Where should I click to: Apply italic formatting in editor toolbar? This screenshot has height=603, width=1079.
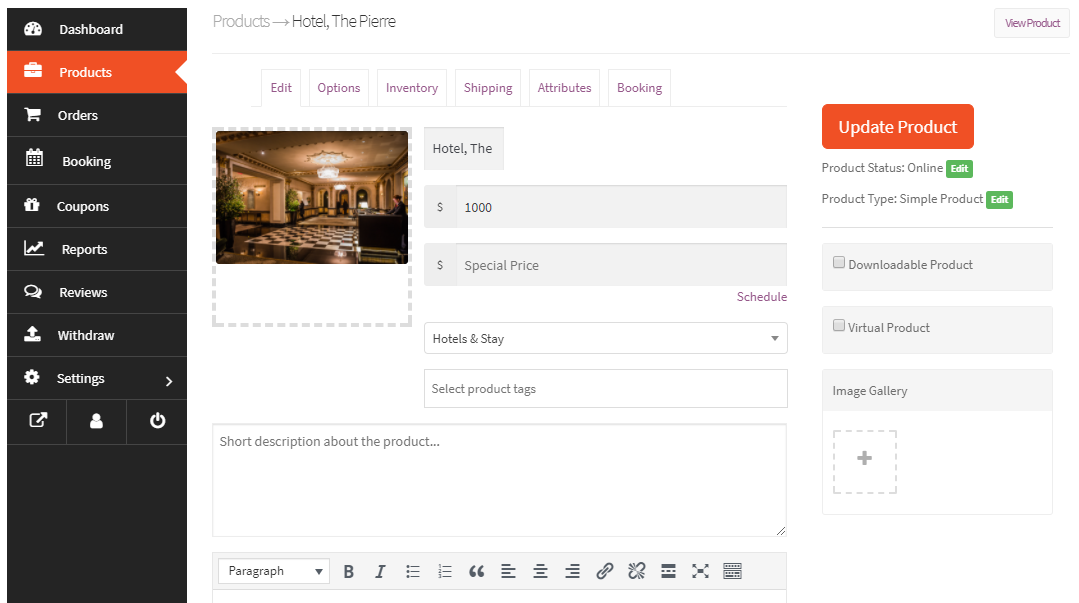380,571
